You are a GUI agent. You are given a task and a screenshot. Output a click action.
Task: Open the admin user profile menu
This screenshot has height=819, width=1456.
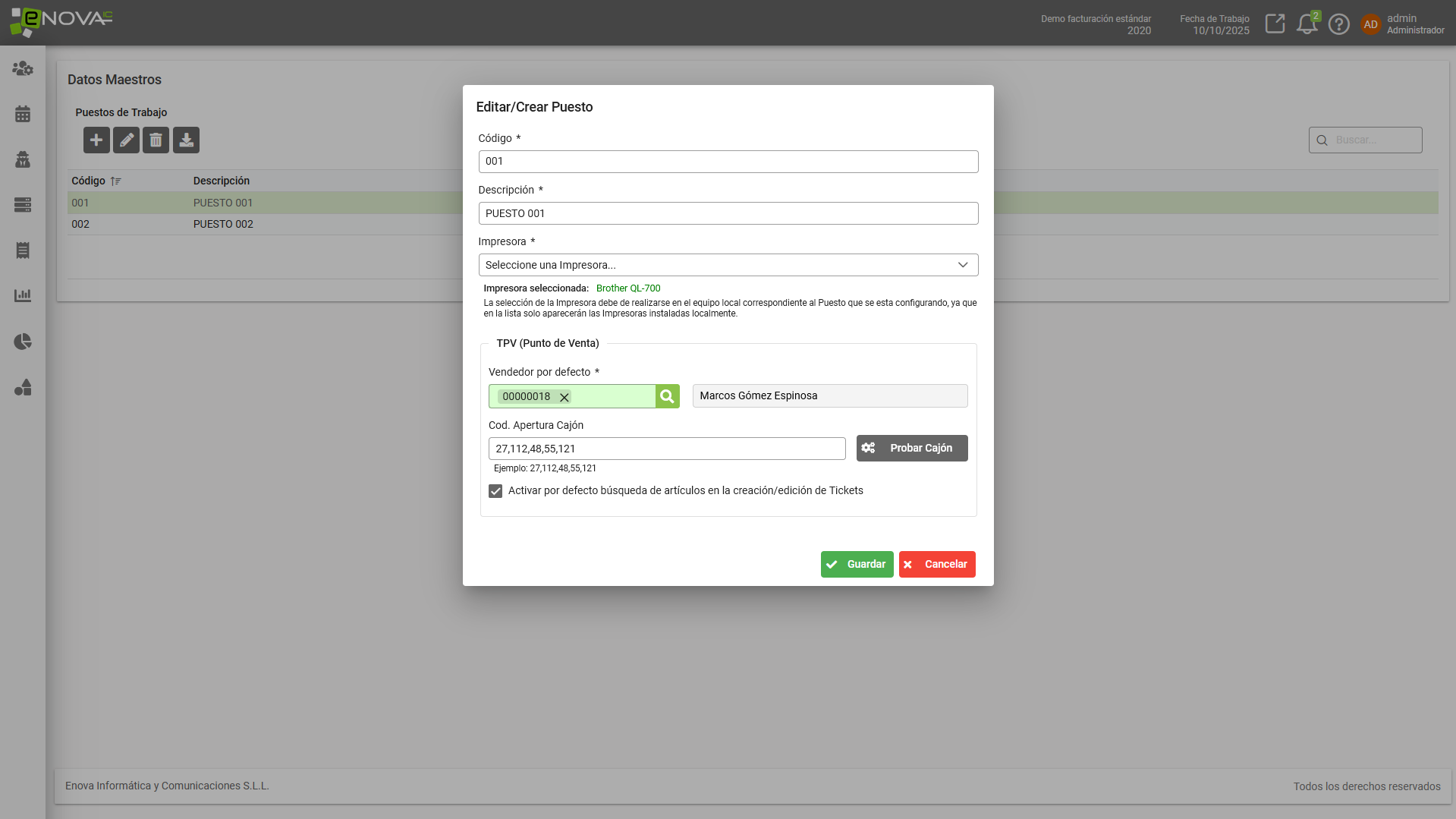tap(1402, 24)
